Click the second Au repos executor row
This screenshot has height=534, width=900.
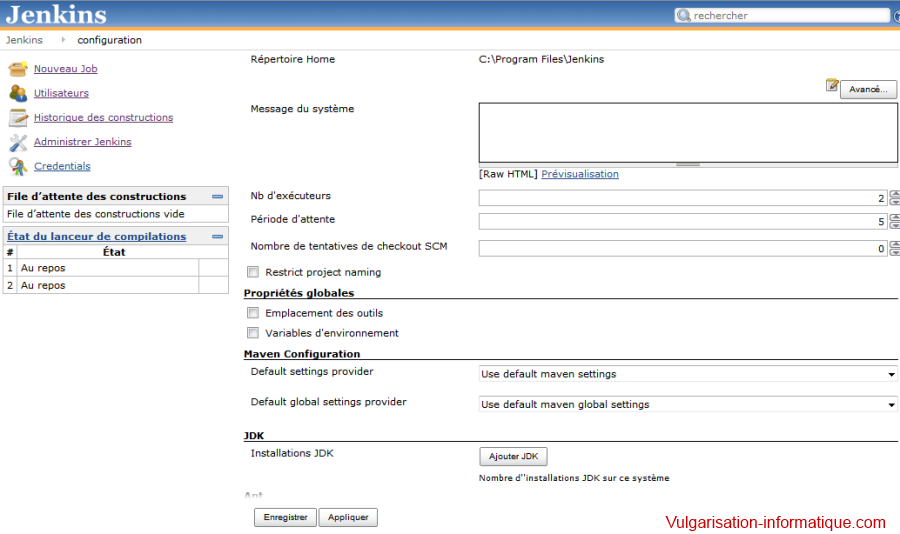point(115,285)
